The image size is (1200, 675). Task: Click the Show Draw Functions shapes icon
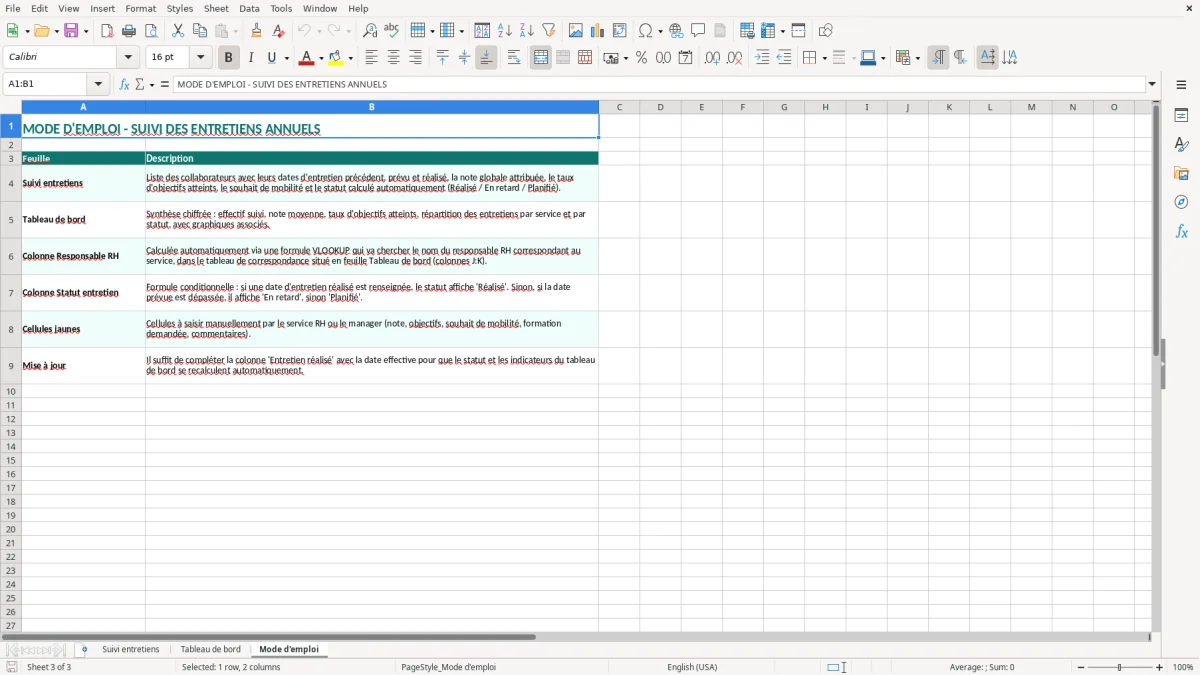click(x=826, y=31)
